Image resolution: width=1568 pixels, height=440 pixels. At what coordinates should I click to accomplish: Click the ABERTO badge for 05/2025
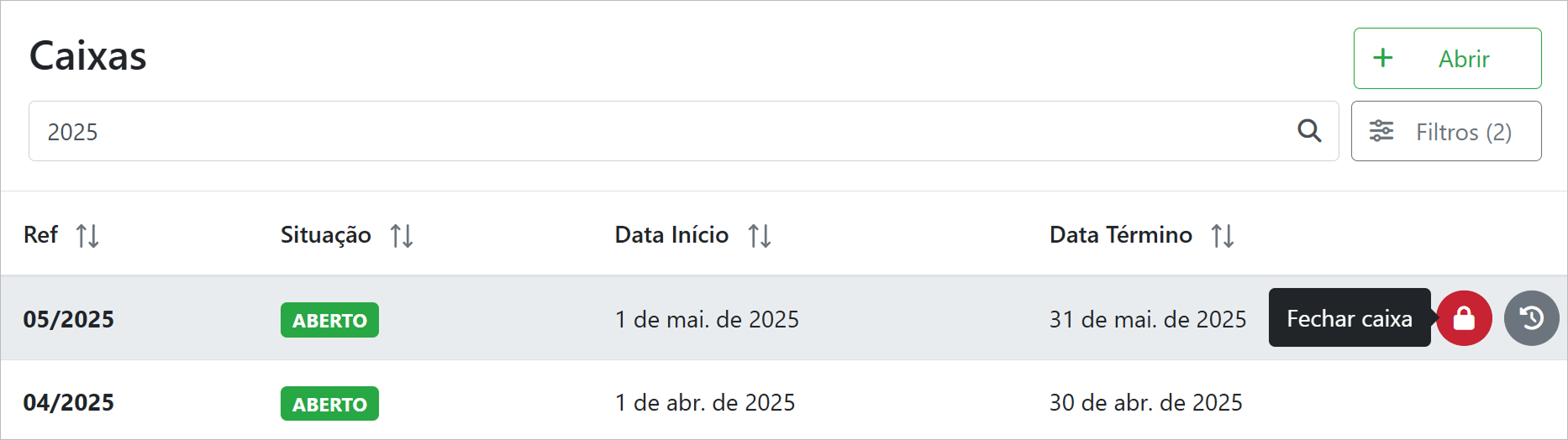[329, 320]
